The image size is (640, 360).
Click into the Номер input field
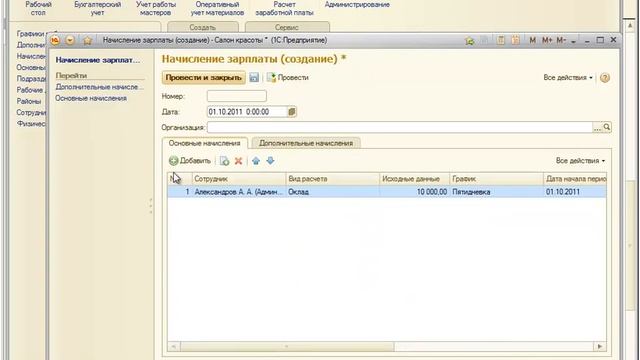(237, 96)
